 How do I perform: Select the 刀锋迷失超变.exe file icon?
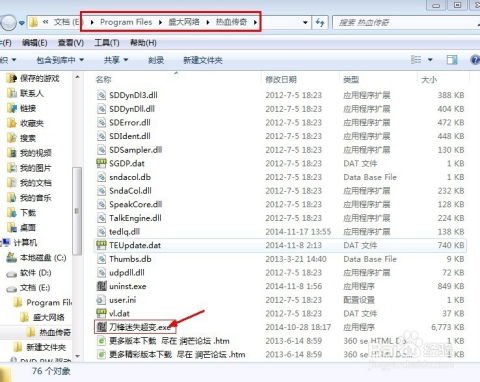coord(101,327)
